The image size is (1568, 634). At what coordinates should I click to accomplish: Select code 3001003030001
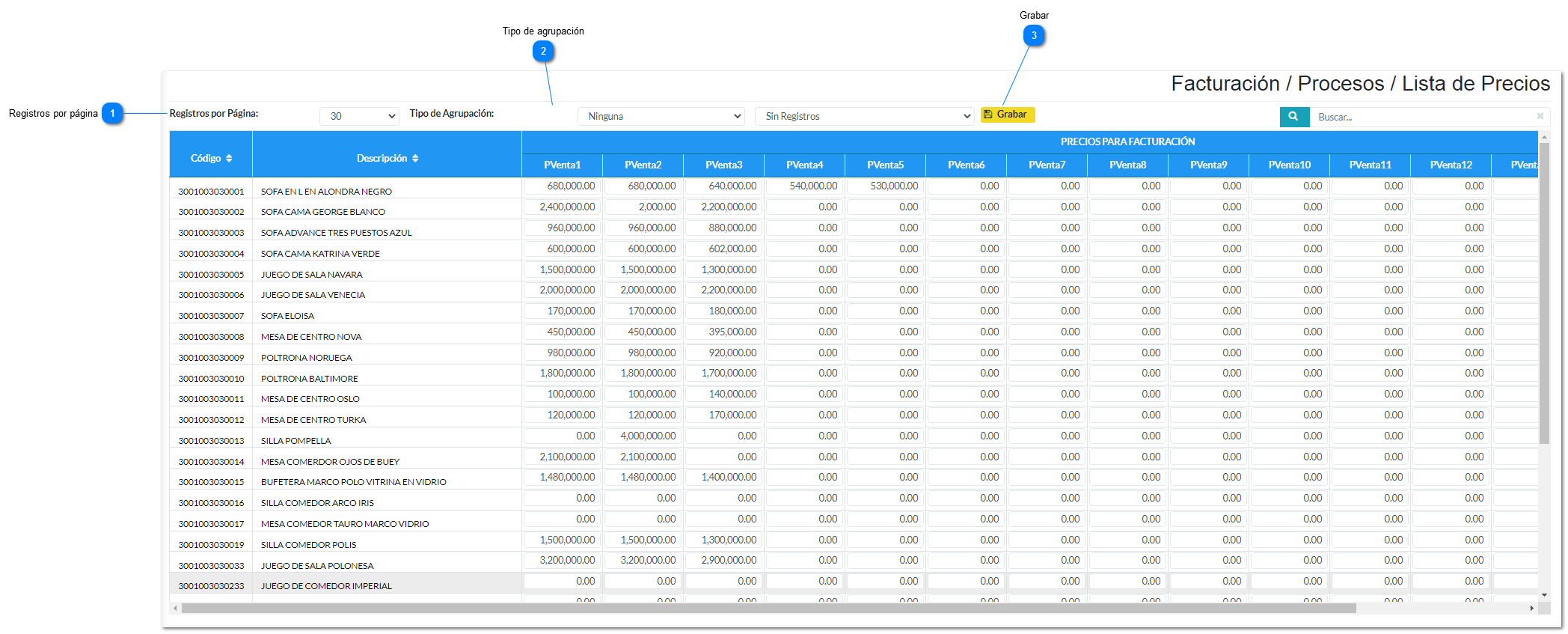coord(211,192)
